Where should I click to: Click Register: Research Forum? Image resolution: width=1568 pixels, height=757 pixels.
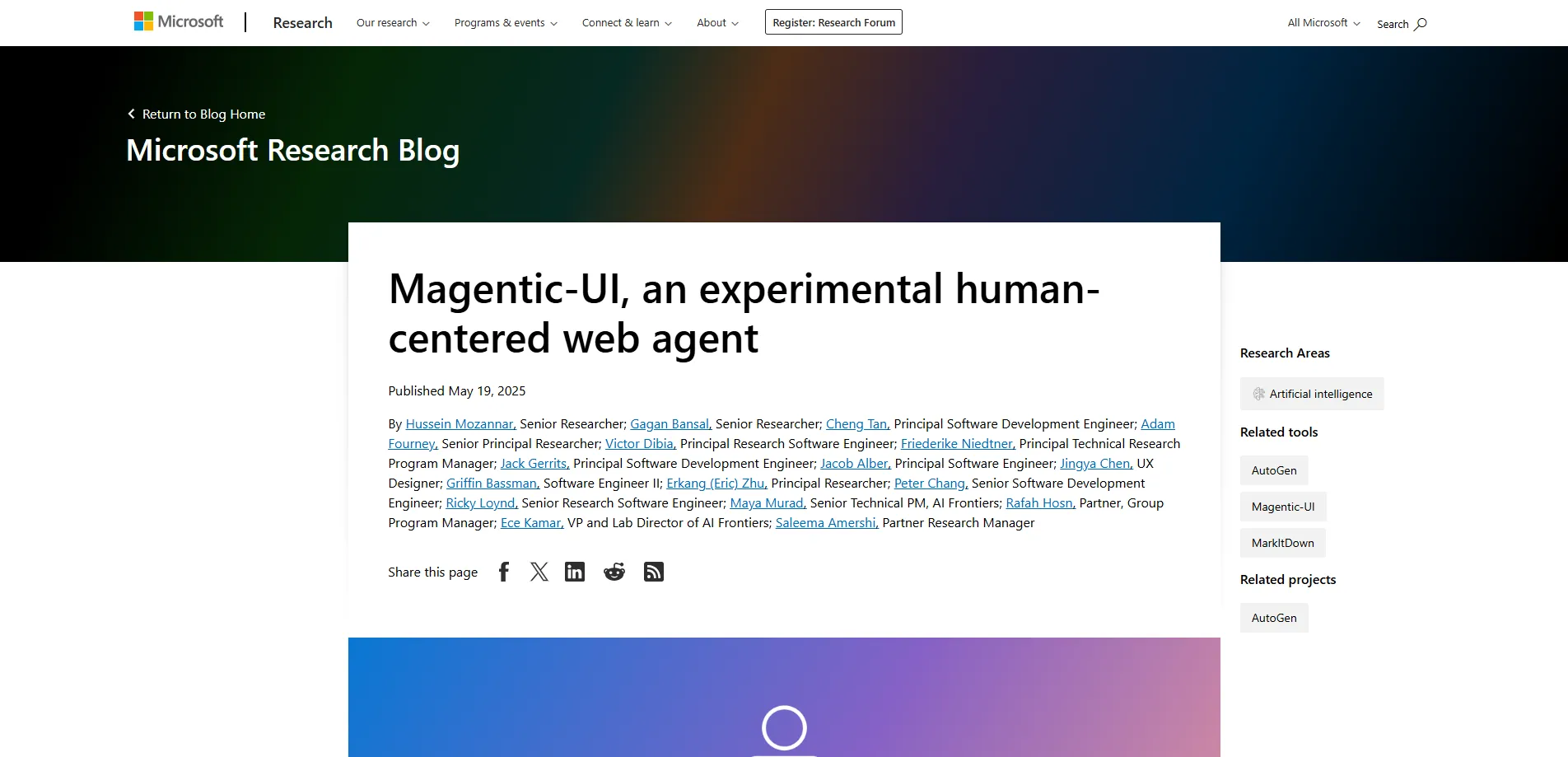tap(833, 22)
